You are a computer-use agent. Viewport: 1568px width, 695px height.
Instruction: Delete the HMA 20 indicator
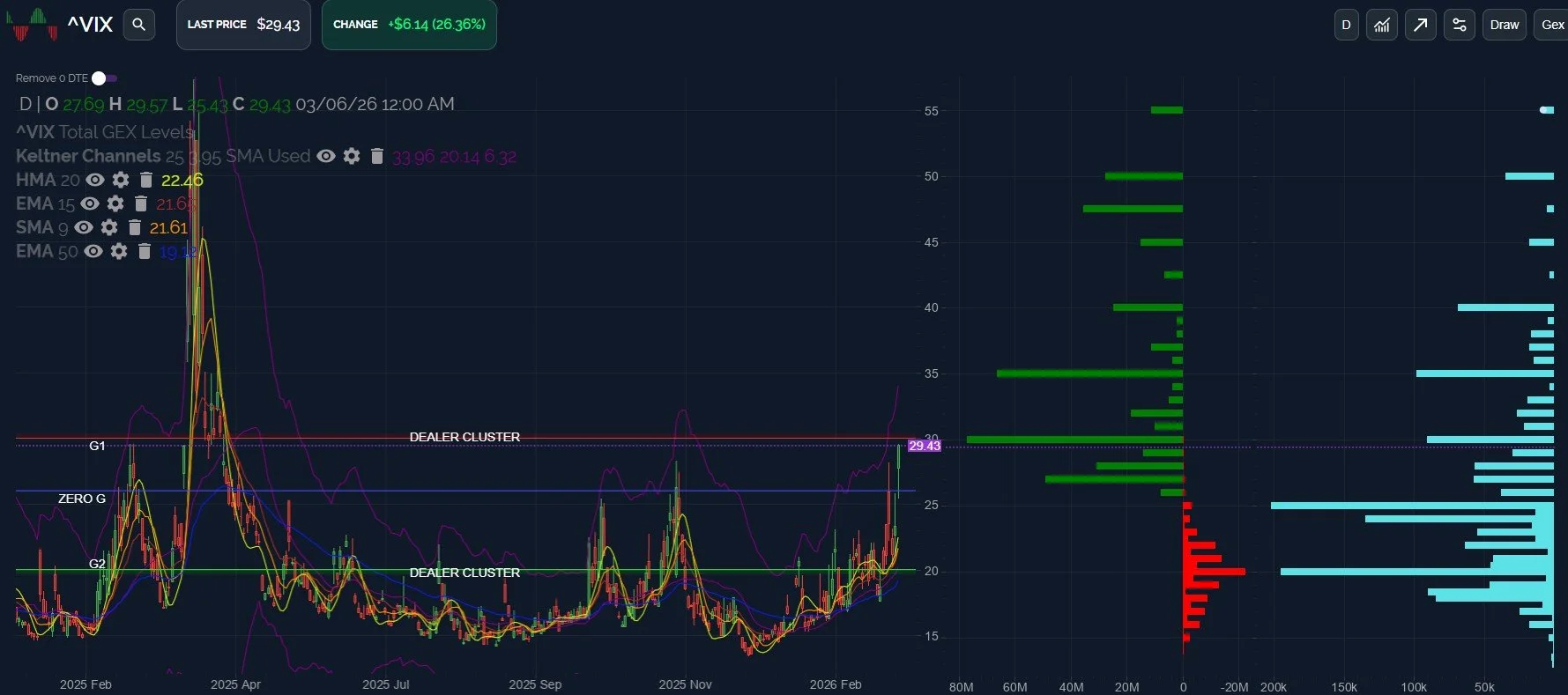[x=146, y=180]
